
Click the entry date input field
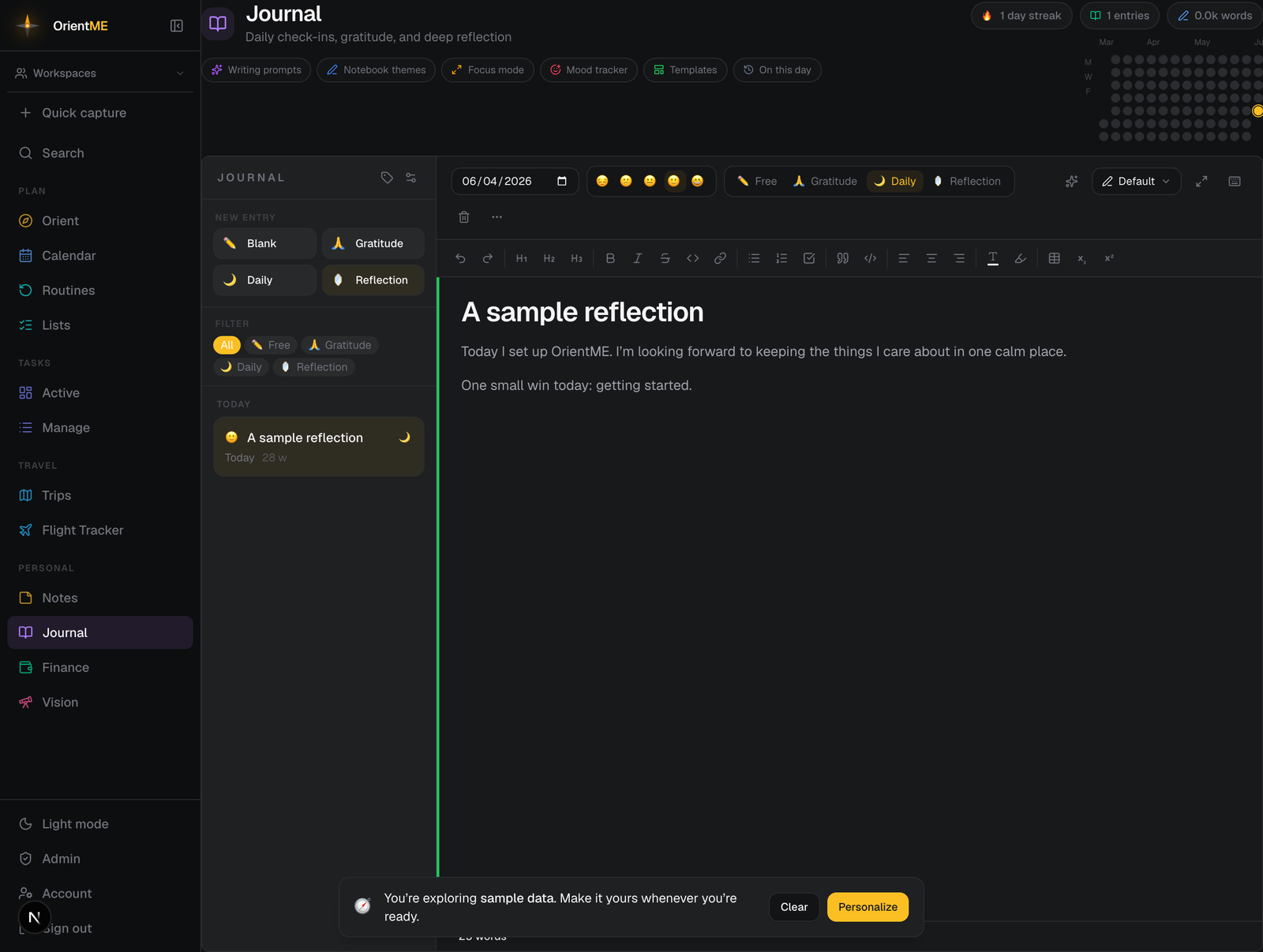click(x=515, y=181)
